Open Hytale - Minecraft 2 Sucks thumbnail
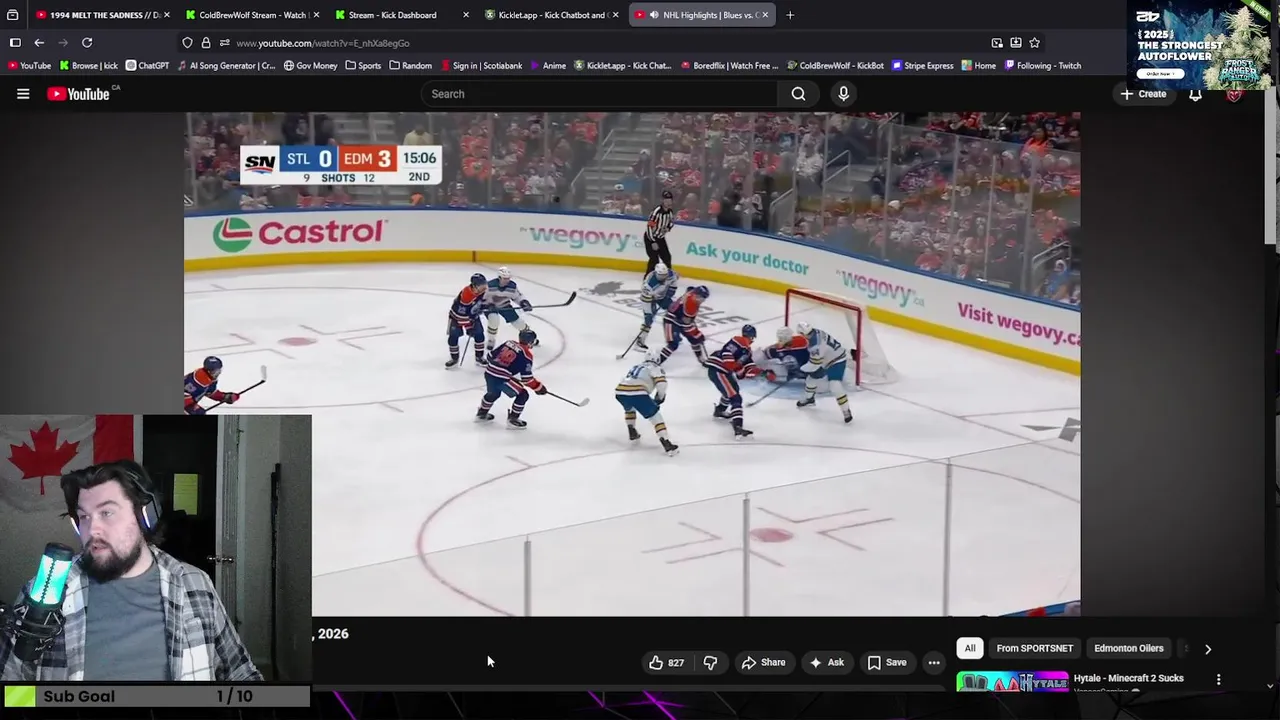1280x720 pixels. pos(1012,682)
